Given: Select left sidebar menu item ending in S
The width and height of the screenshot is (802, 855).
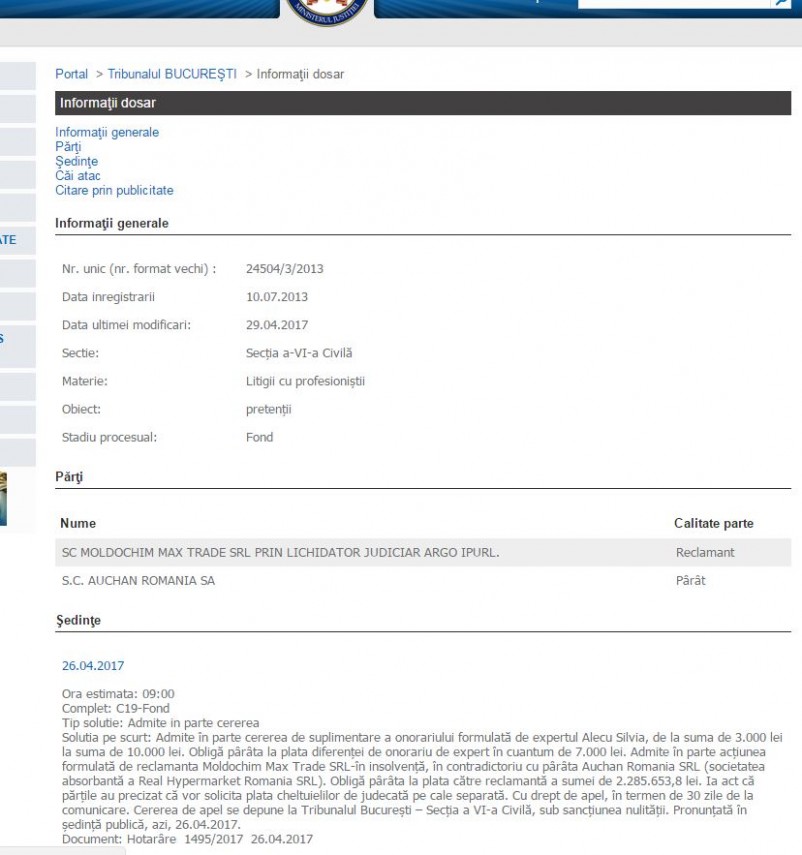Looking at the screenshot, I should point(3,338).
